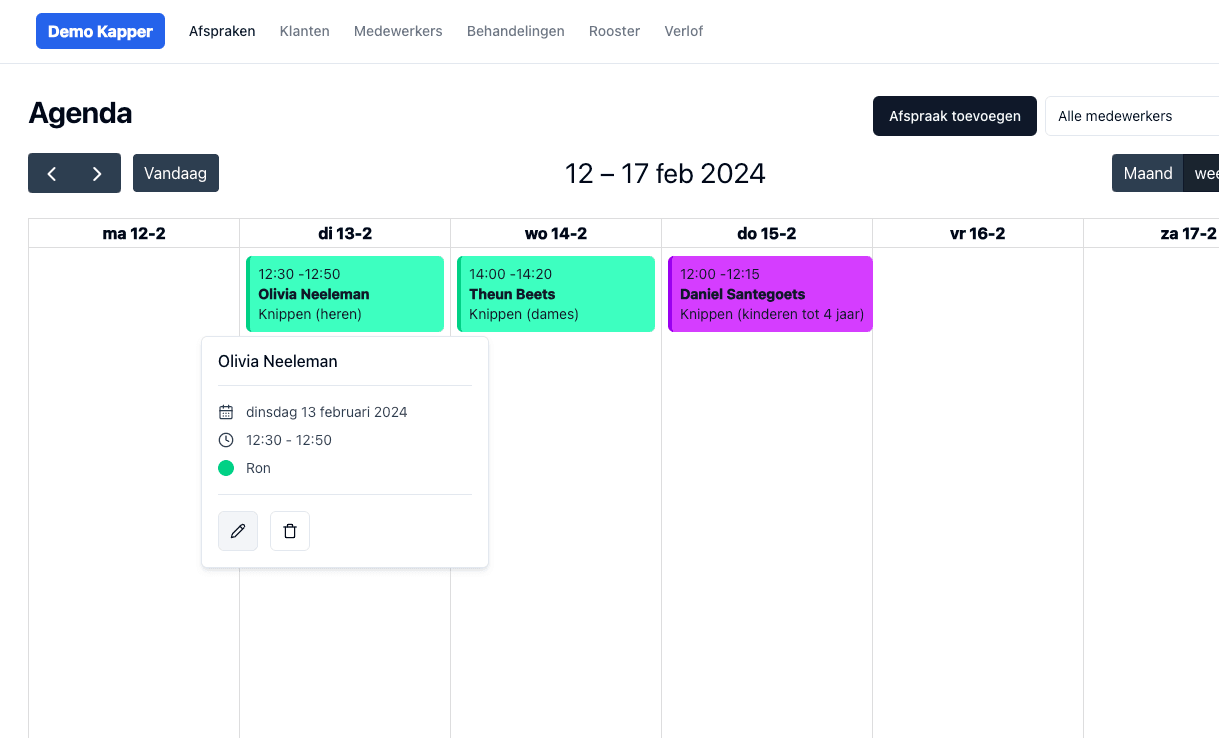Click Afspraak toevoegen button
The height and width of the screenshot is (738, 1219).
tap(955, 116)
